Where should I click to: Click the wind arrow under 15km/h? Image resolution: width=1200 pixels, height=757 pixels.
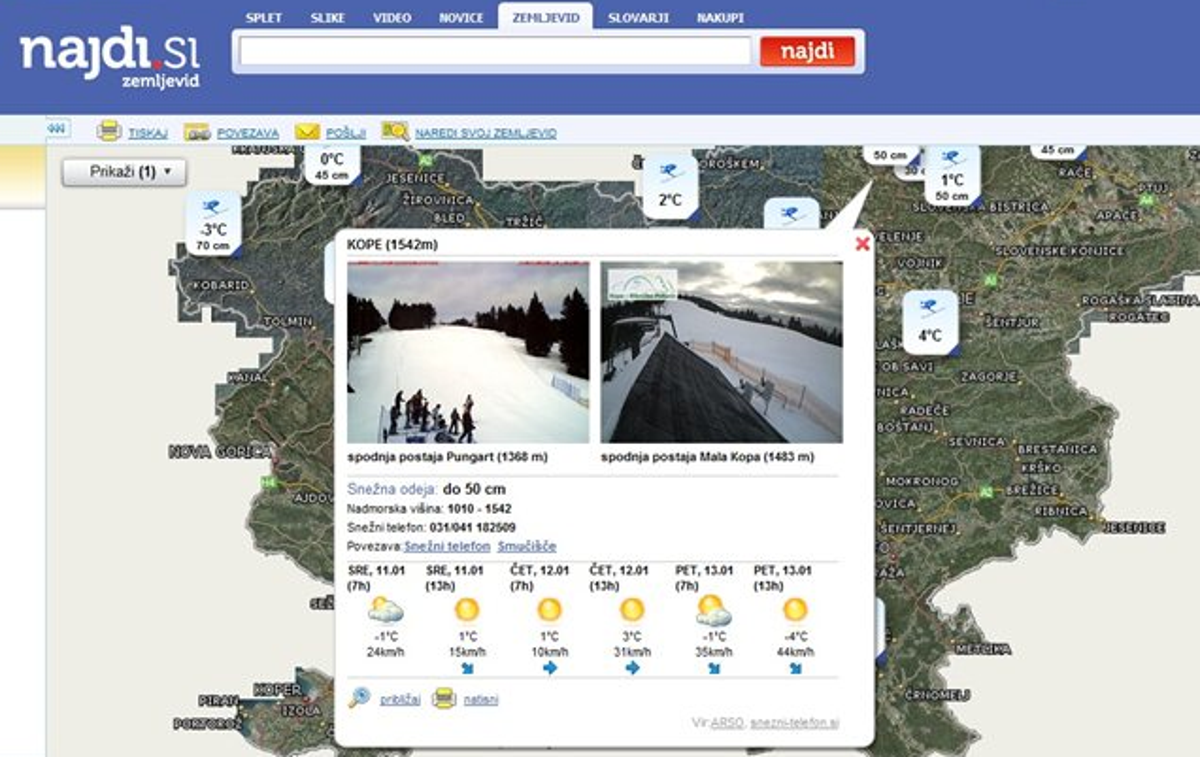(467, 668)
